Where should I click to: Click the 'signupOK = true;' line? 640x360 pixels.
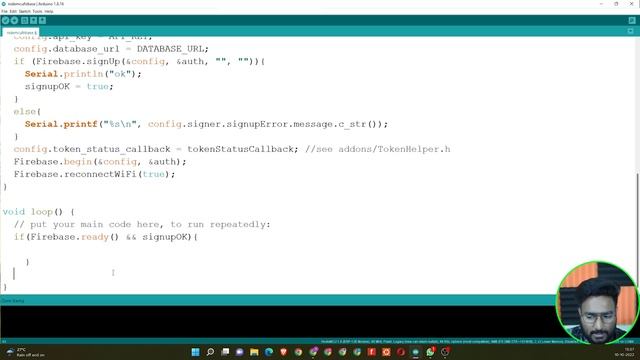69,87
